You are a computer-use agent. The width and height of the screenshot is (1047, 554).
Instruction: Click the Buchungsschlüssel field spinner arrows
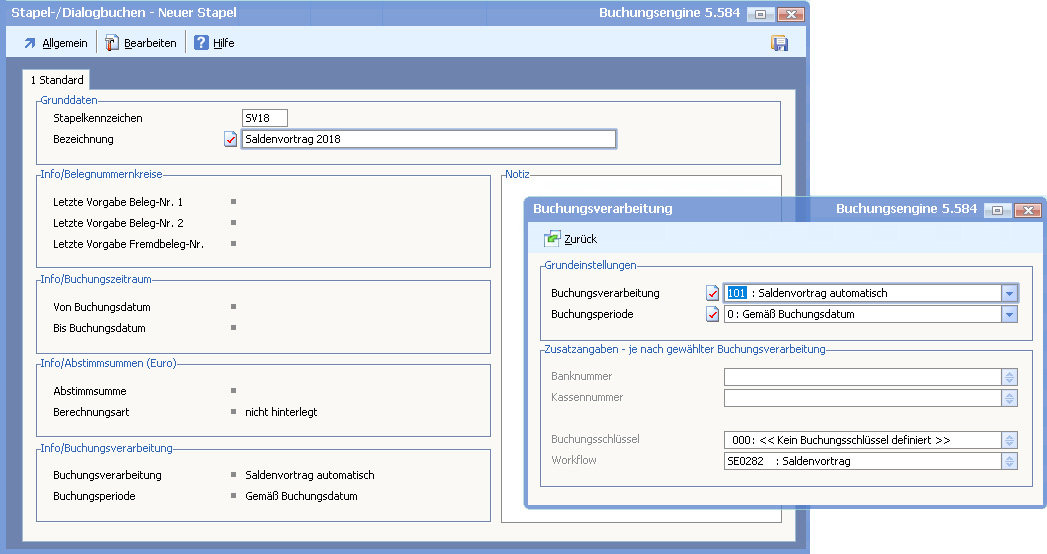point(1009,440)
